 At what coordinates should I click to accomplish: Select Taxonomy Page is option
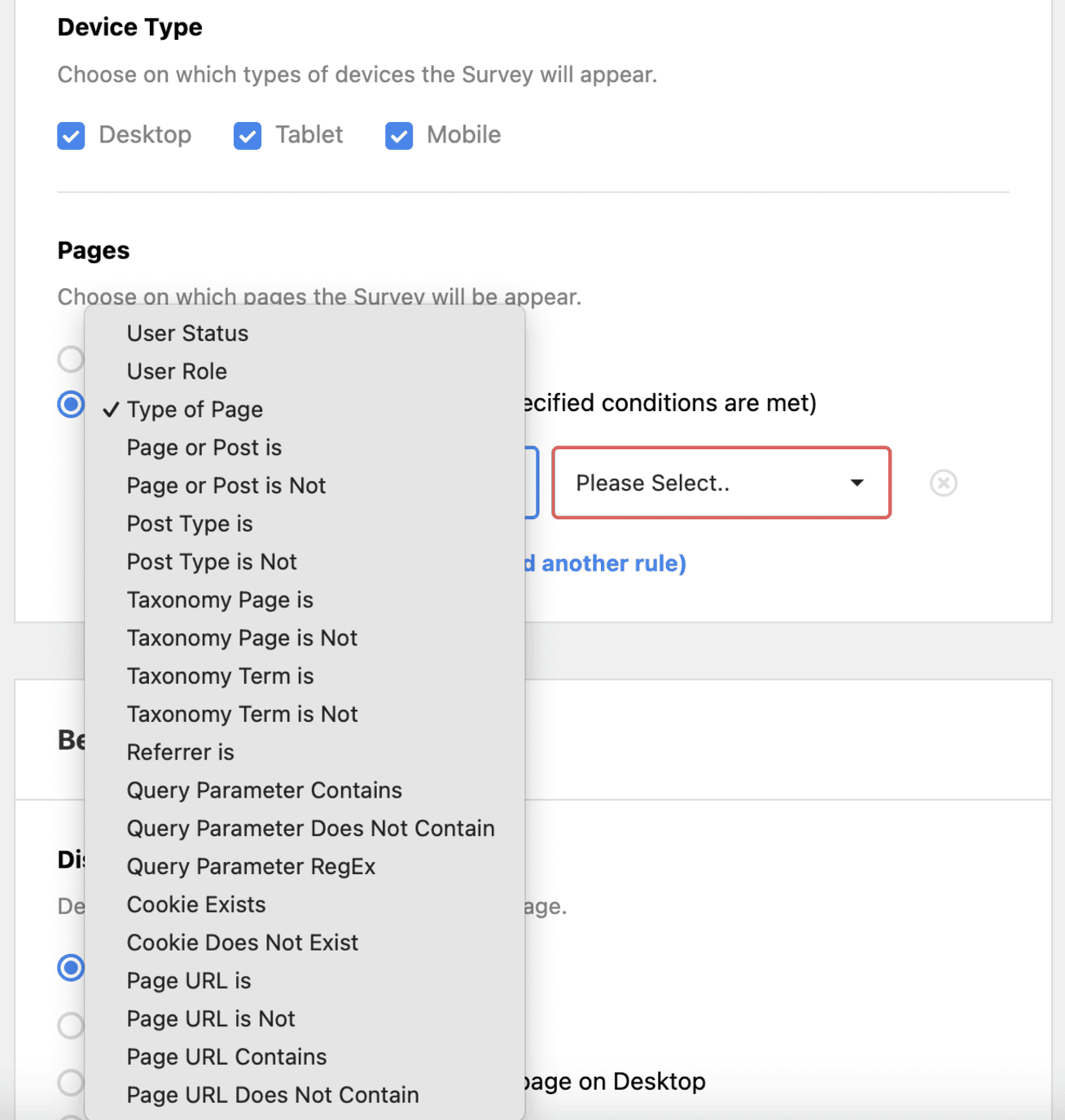[x=220, y=600]
